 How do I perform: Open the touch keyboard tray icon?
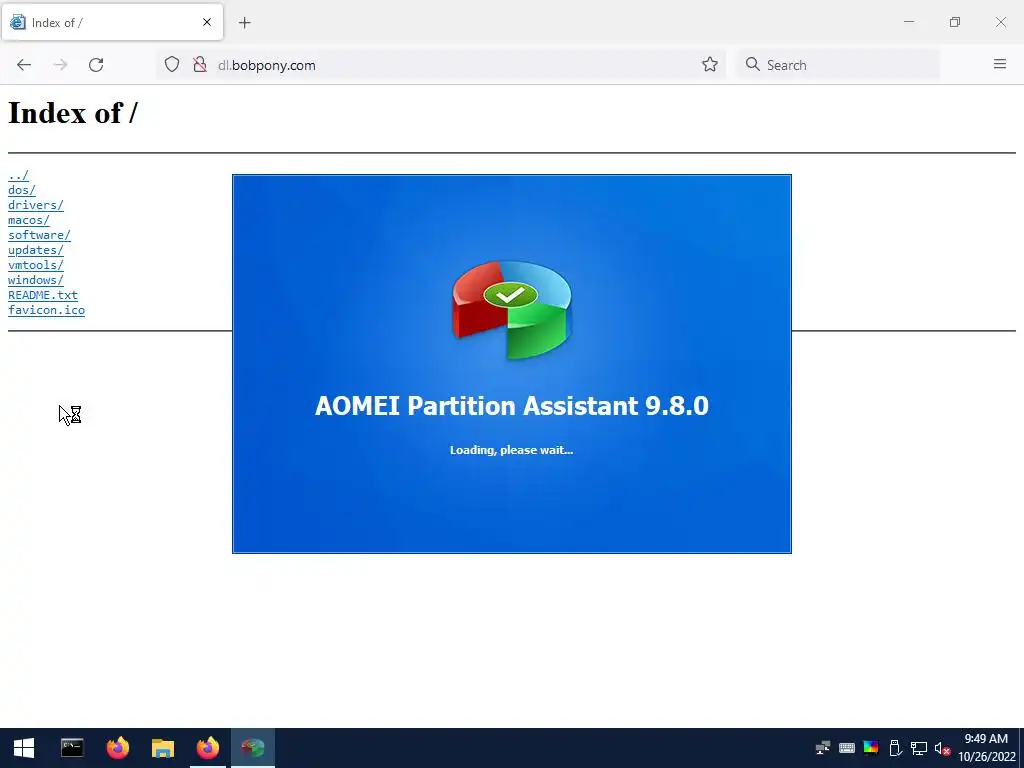coord(847,748)
